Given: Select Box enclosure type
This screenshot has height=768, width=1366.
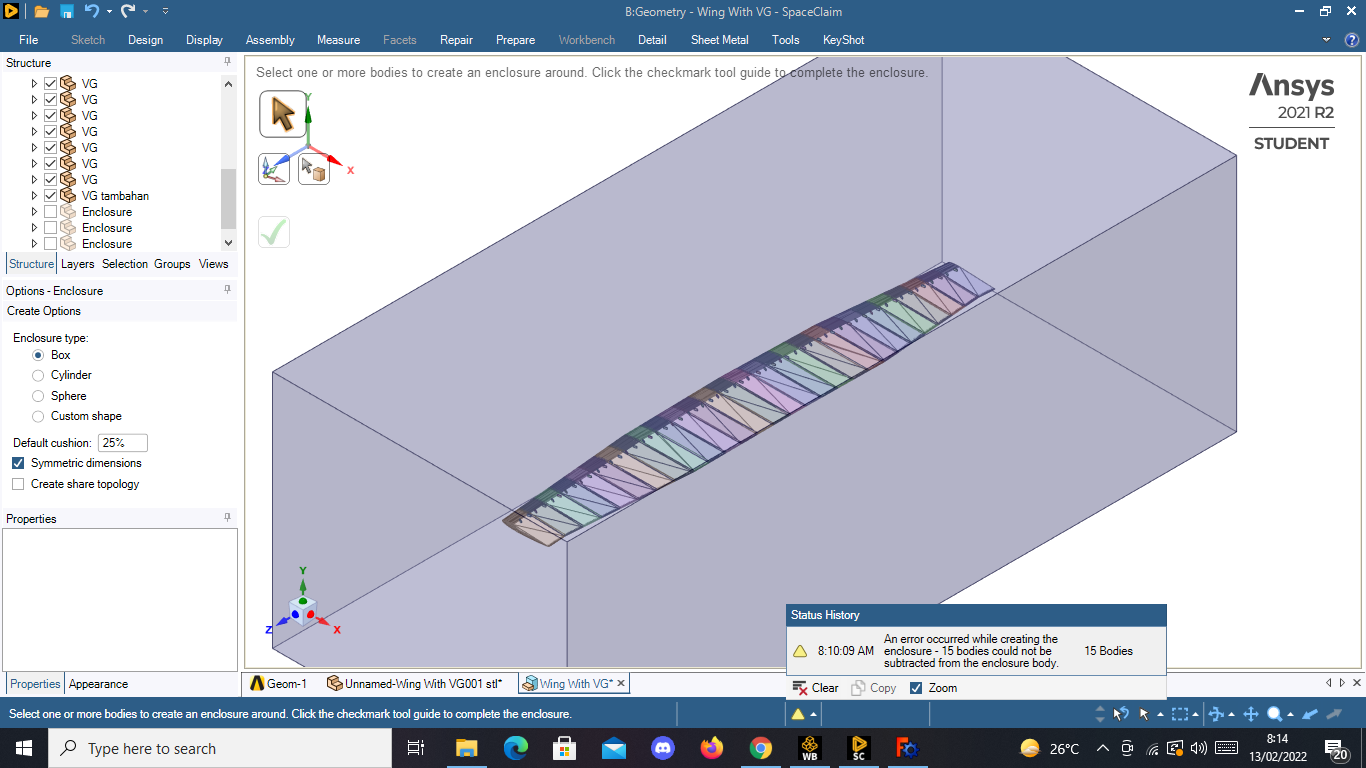Looking at the screenshot, I should 38,355.
